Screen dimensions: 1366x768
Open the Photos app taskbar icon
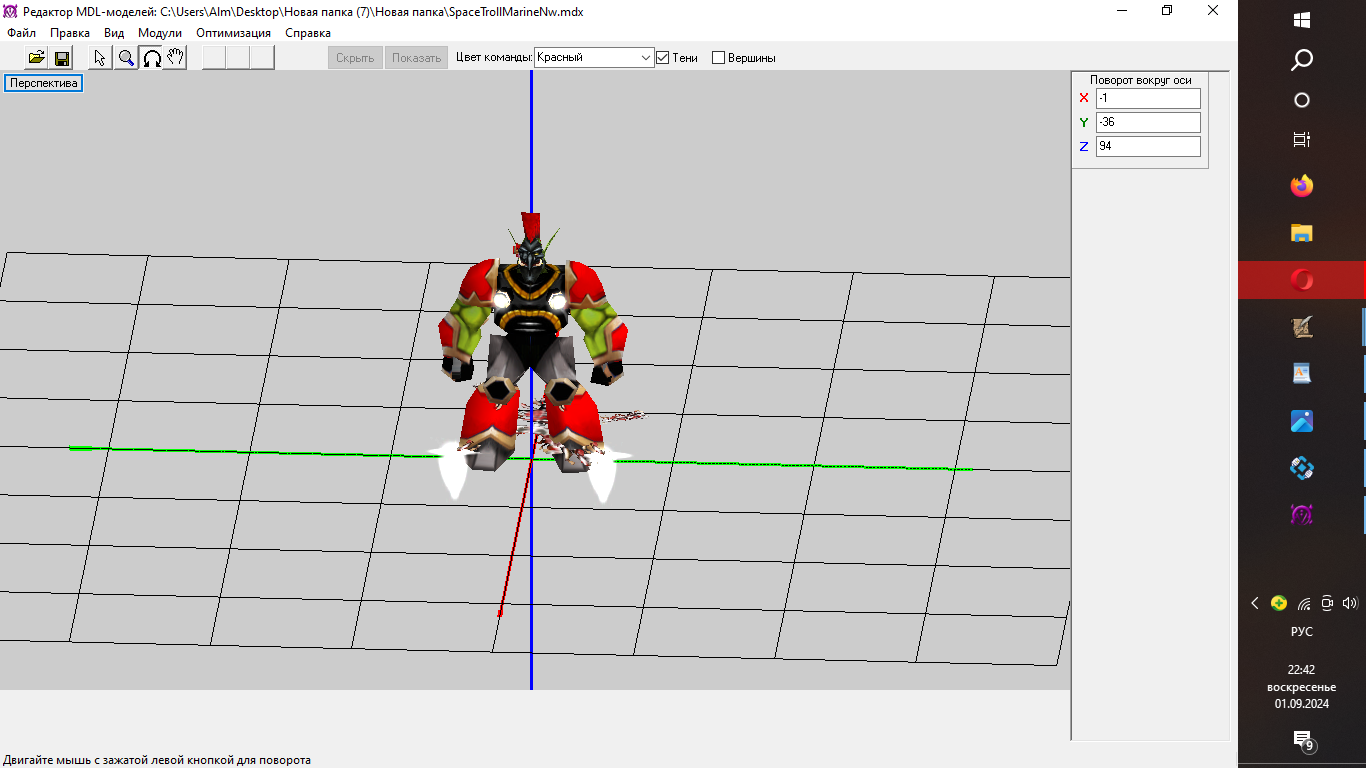pos(1302,421)
